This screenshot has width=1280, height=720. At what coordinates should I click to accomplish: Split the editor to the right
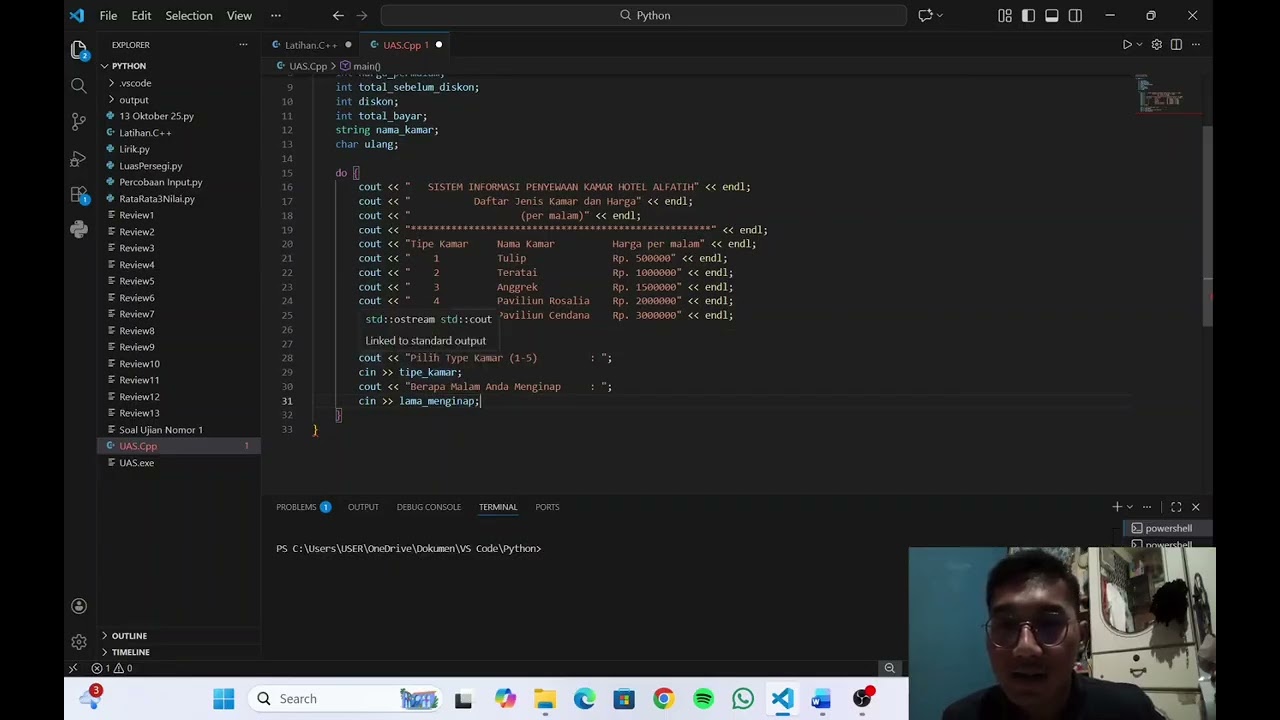pyautogui.click(x=1176, y=45)
